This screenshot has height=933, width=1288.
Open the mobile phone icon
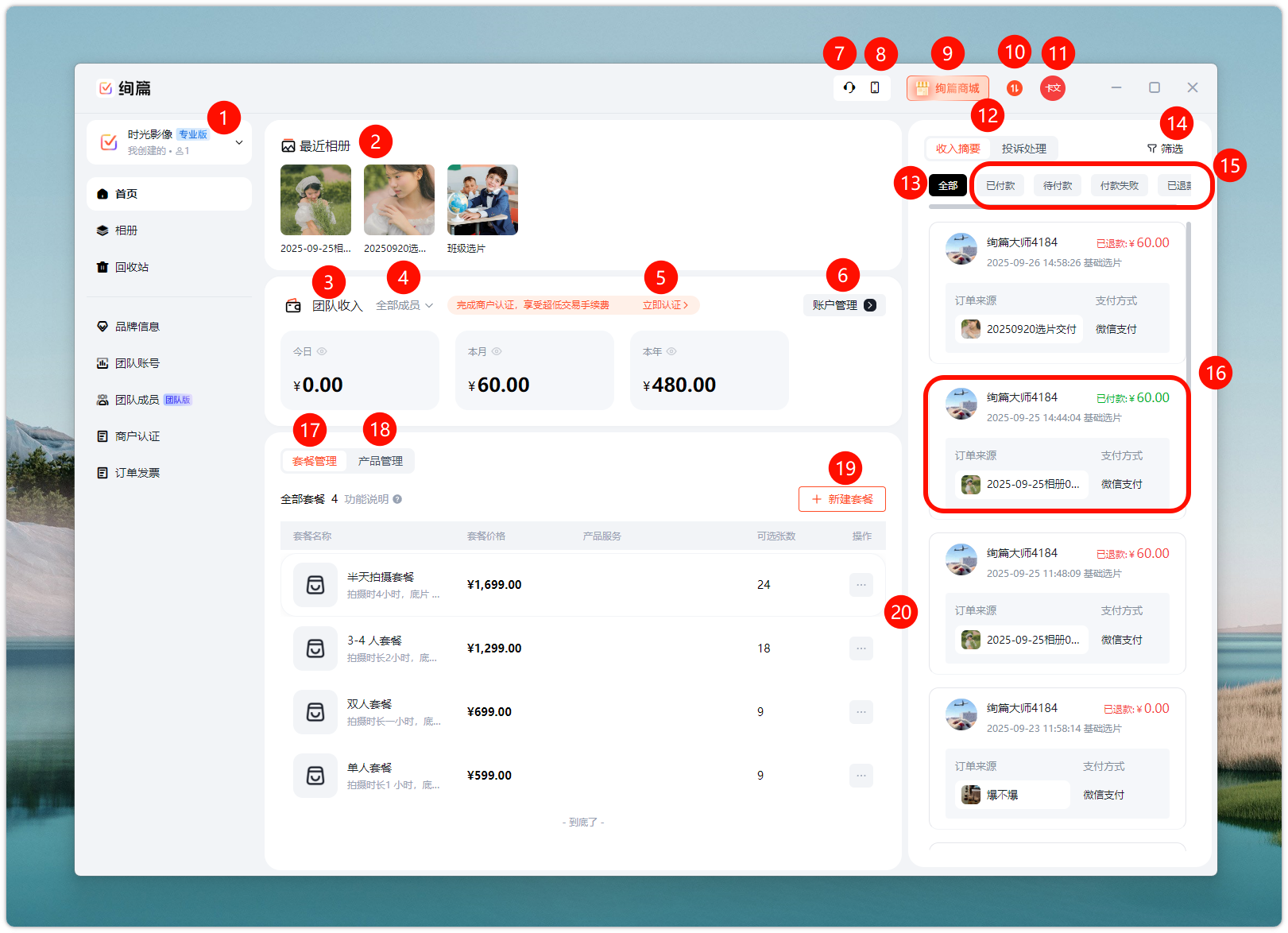(875, 87)
